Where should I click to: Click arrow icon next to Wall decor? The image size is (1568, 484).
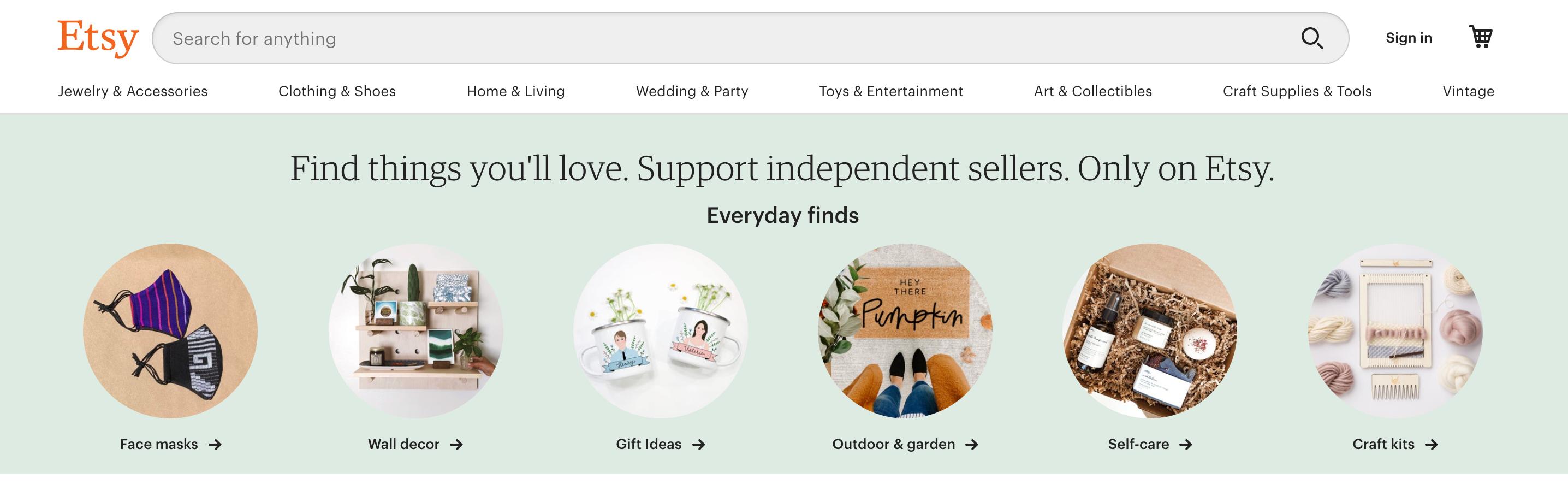coord(456,445)
